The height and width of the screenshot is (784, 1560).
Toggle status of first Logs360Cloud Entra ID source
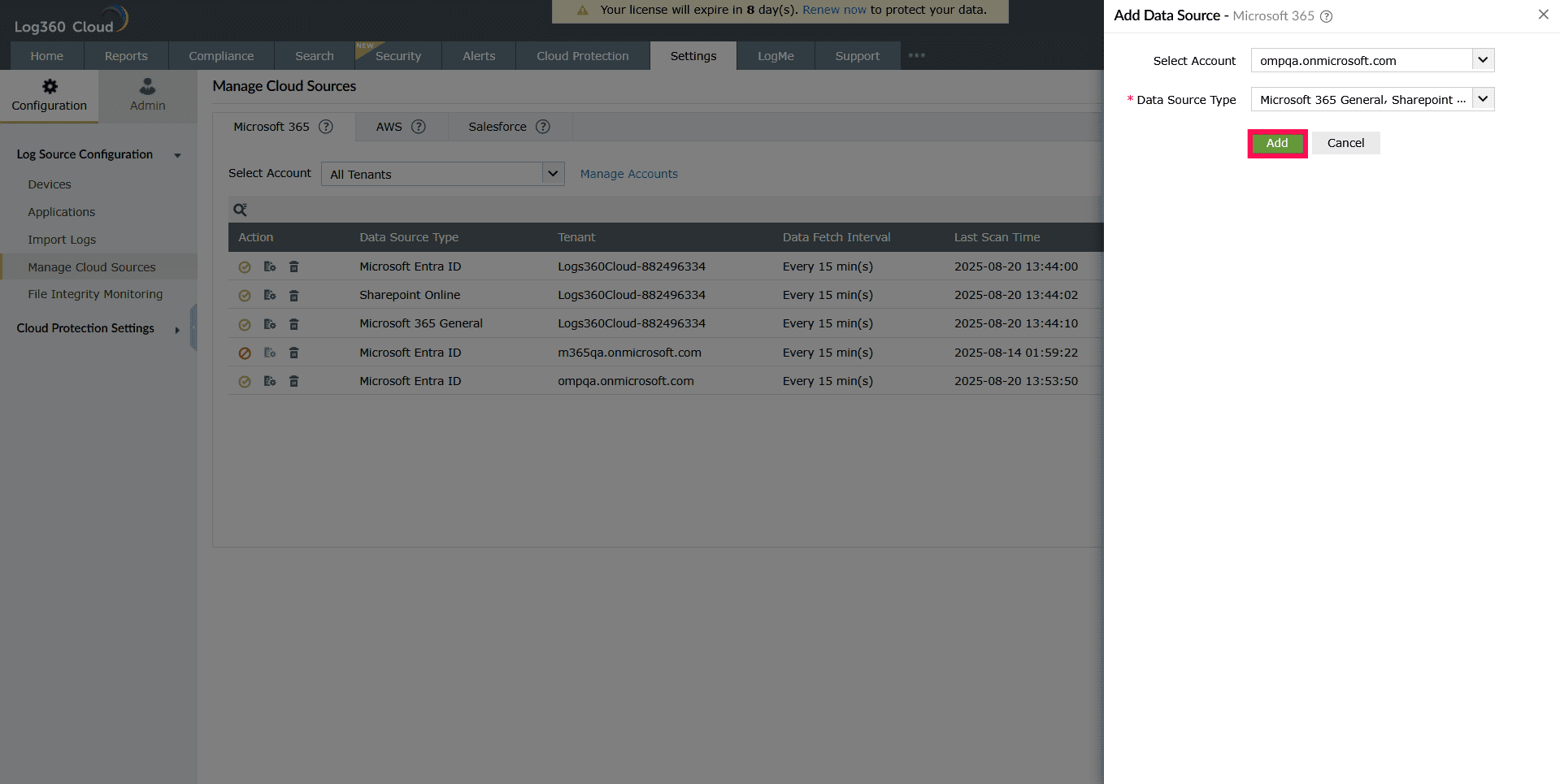coord(245,267)
